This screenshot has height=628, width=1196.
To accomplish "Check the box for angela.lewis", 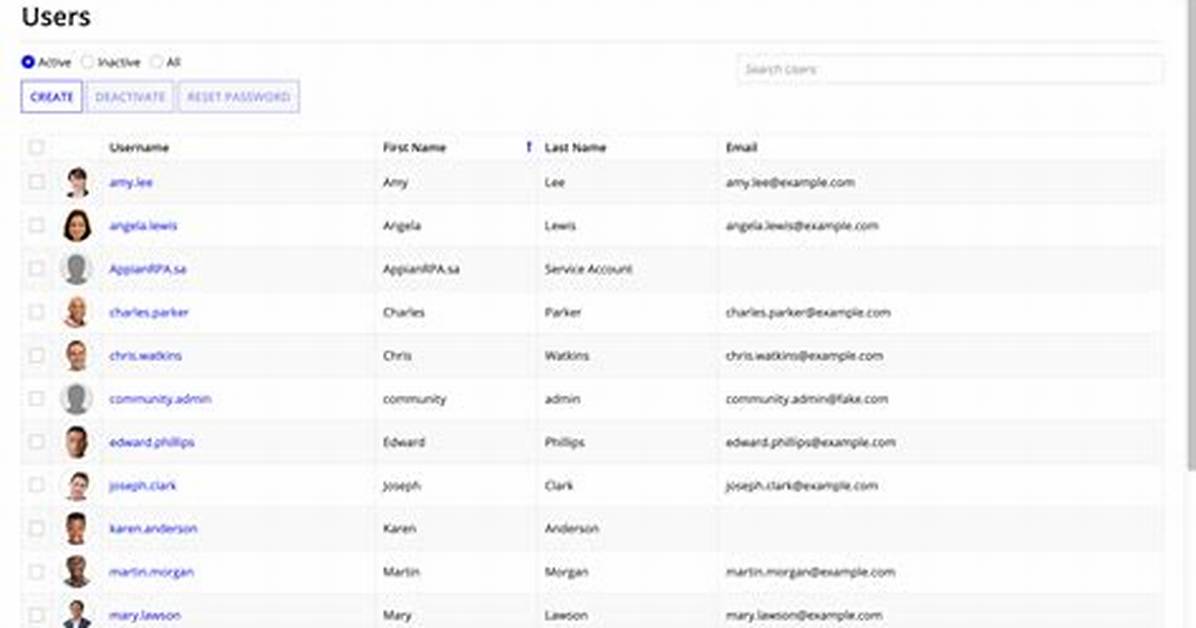I will click(36, 225).
